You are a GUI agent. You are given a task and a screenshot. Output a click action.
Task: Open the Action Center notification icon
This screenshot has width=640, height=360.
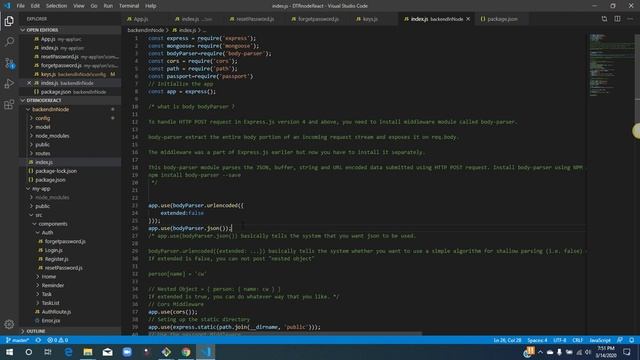pyautogui.click(x=627, y=352)
